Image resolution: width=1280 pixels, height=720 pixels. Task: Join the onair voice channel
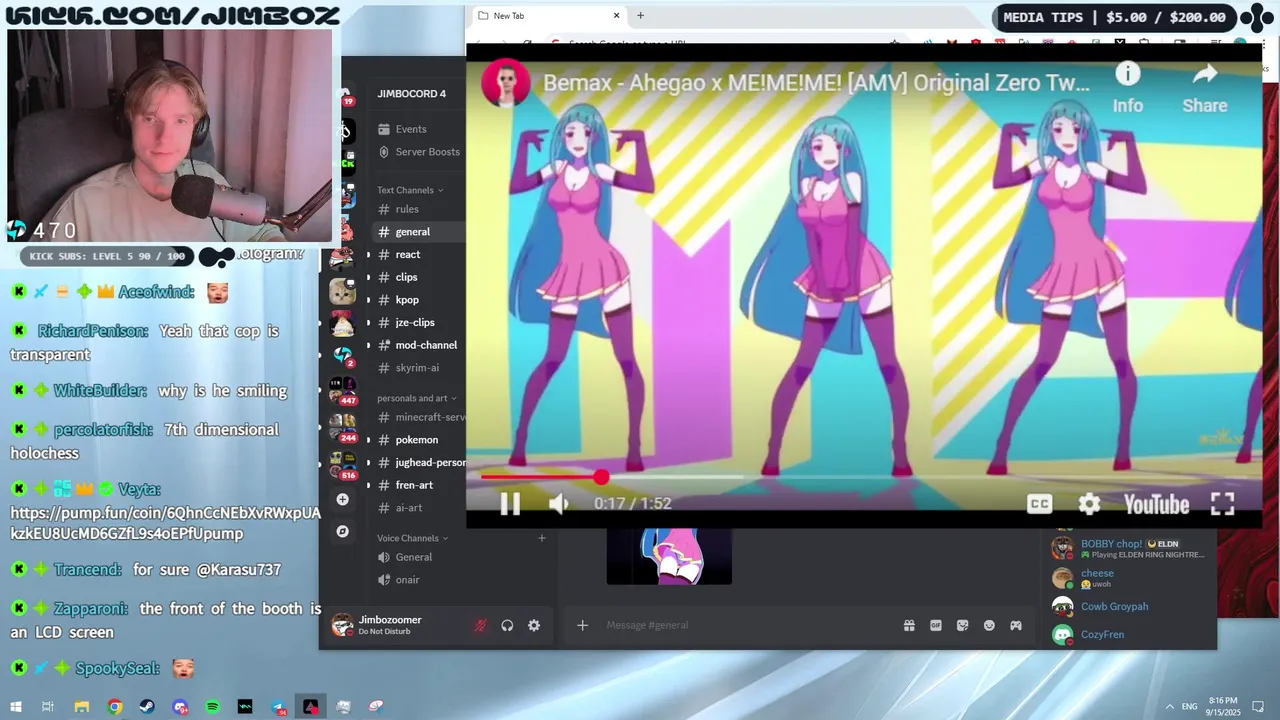pyautogui.click(x=407, y=580)
